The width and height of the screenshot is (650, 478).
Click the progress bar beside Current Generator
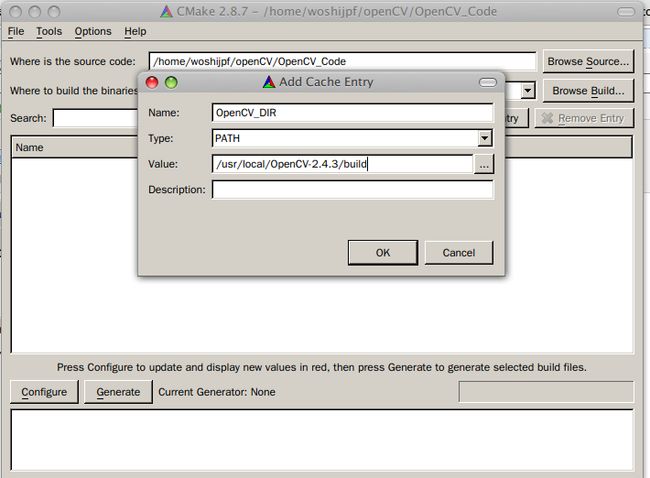546,392
